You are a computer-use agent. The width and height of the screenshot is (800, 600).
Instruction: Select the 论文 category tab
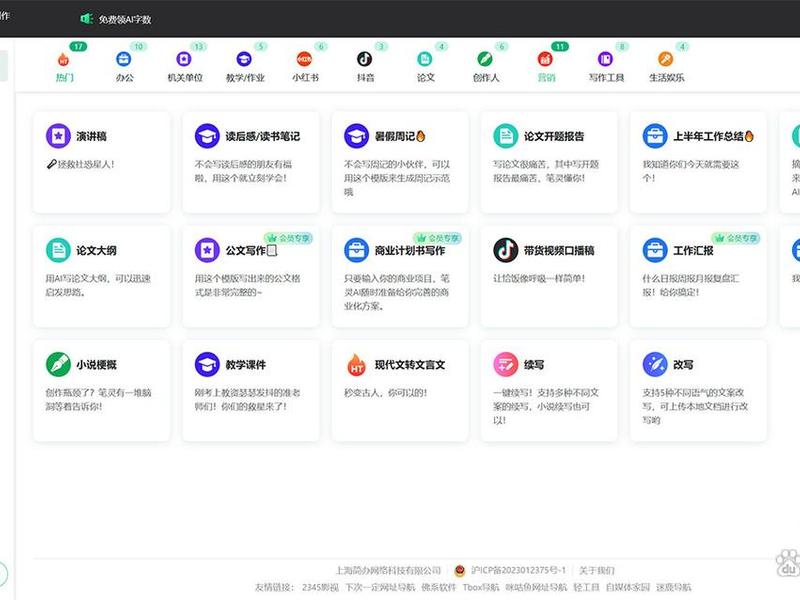pyautogui.click(x=425, y=67)
